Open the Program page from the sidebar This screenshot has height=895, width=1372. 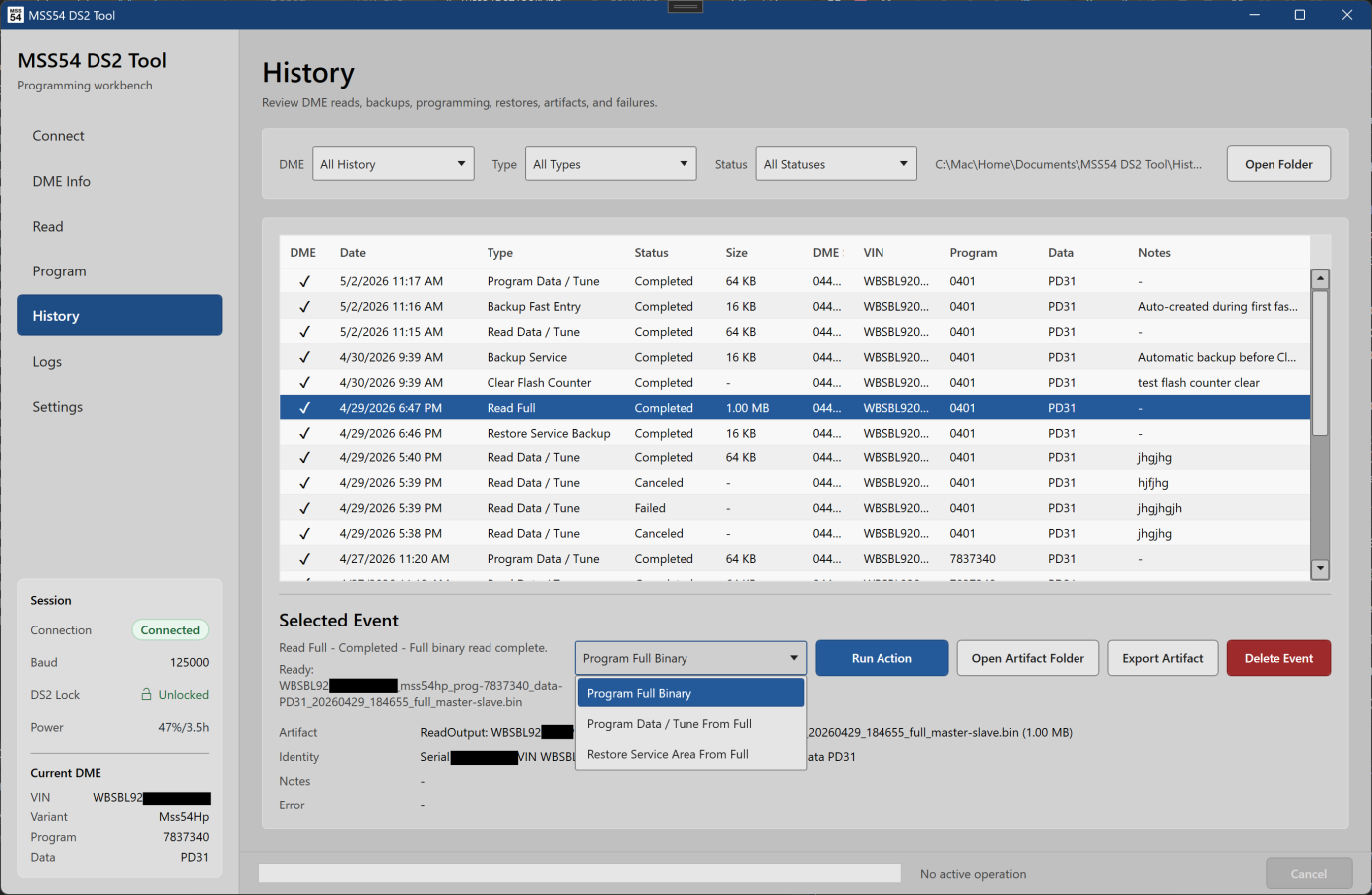coord(119,271)
